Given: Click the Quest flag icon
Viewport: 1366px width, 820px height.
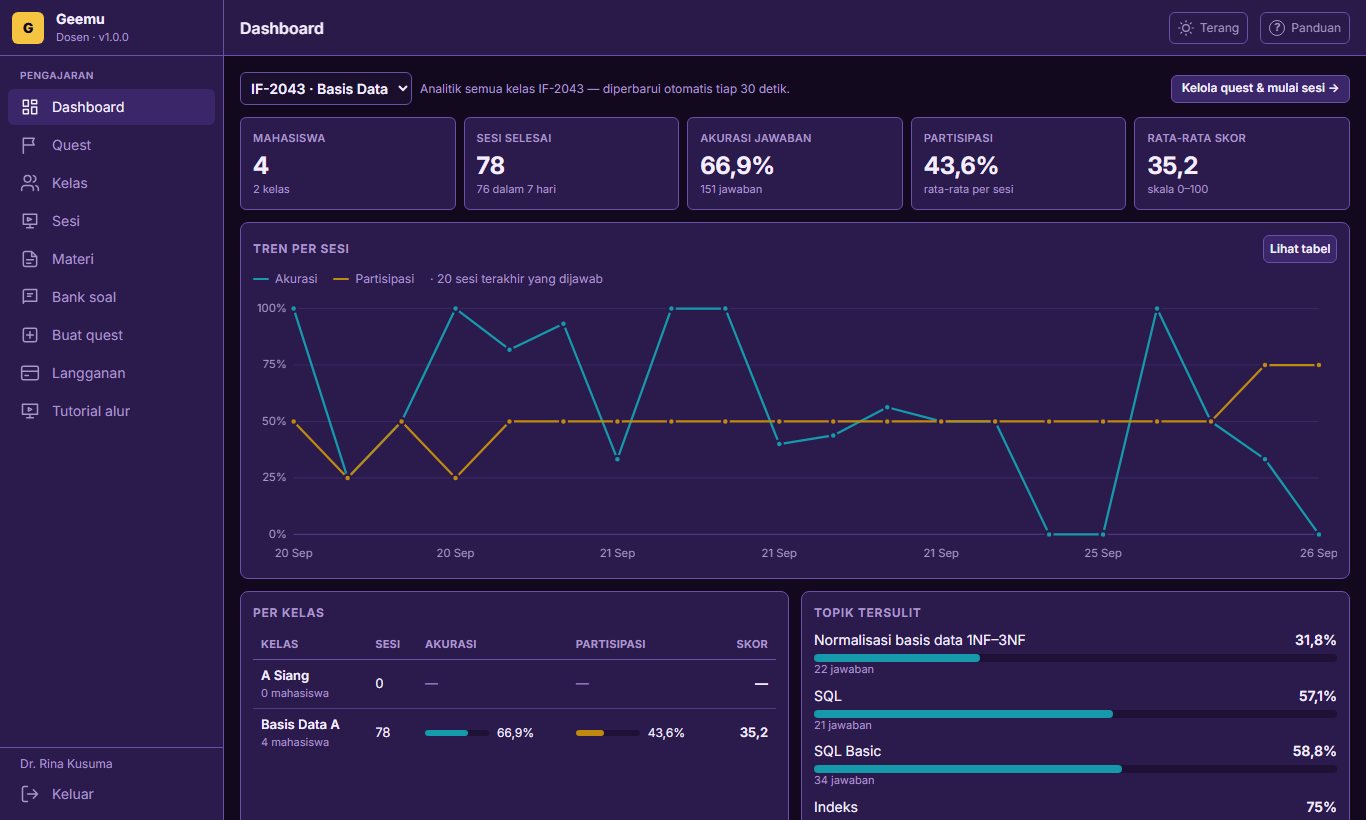Looking at the screenshot, I should [x=30, y=145].
